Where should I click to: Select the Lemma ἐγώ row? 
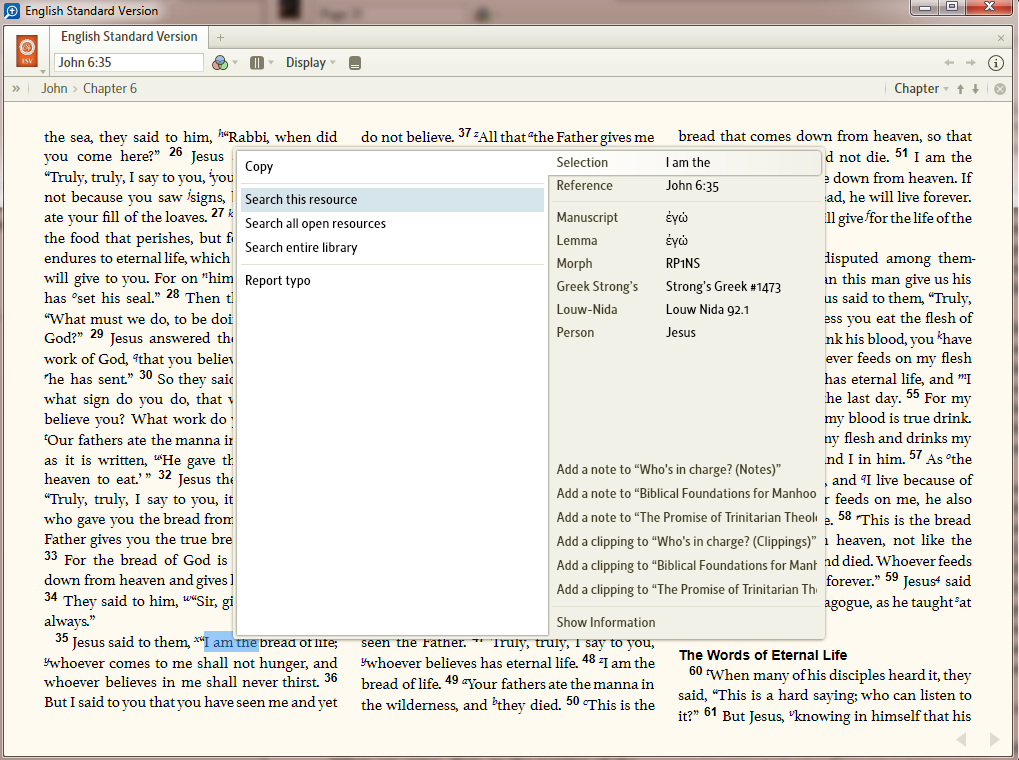[x=687, y=241]
